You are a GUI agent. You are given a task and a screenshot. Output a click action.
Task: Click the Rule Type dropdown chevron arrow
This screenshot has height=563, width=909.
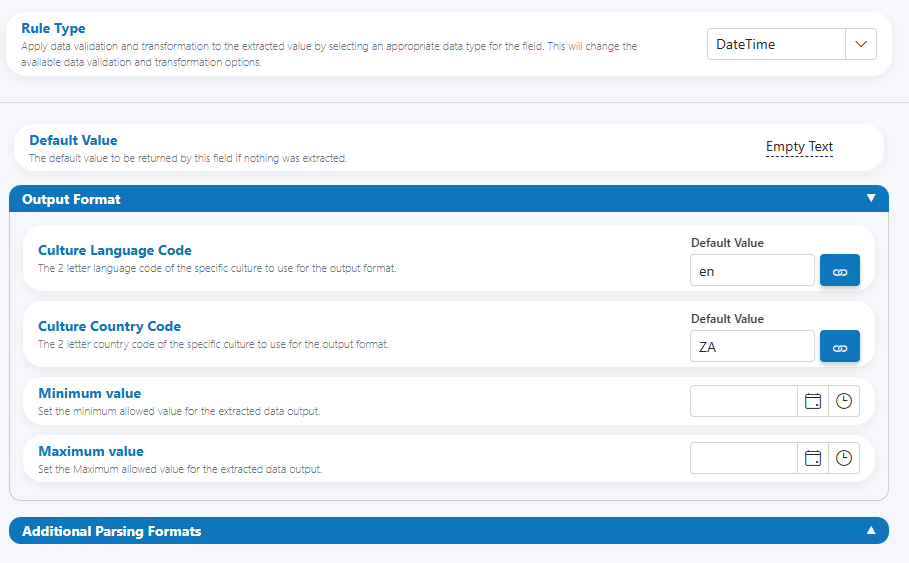[861, 44]
